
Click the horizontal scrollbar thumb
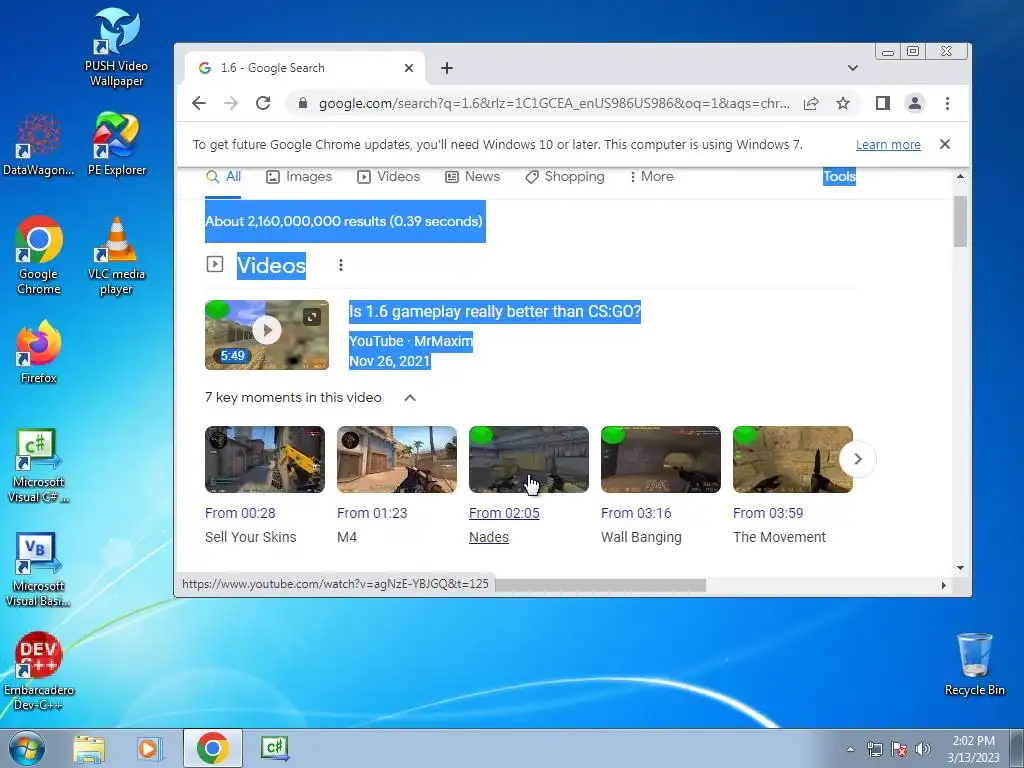(600, 584)
